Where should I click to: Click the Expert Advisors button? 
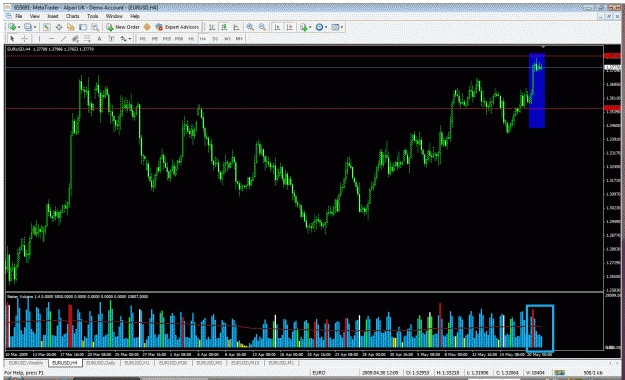[177, 27]
